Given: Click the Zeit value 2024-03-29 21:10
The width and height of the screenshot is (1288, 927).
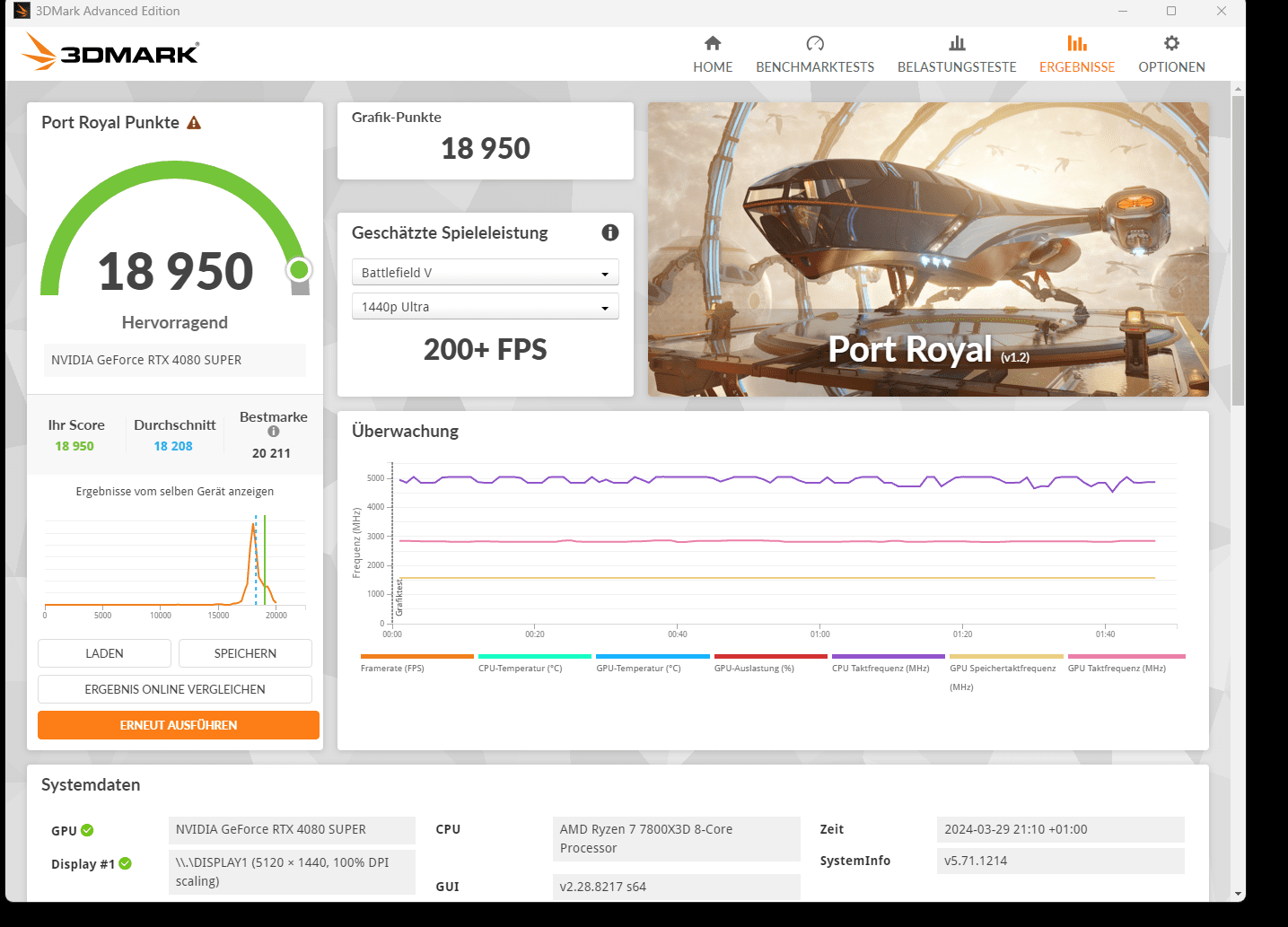Looking at the screenshot, I should (1061, 829).
